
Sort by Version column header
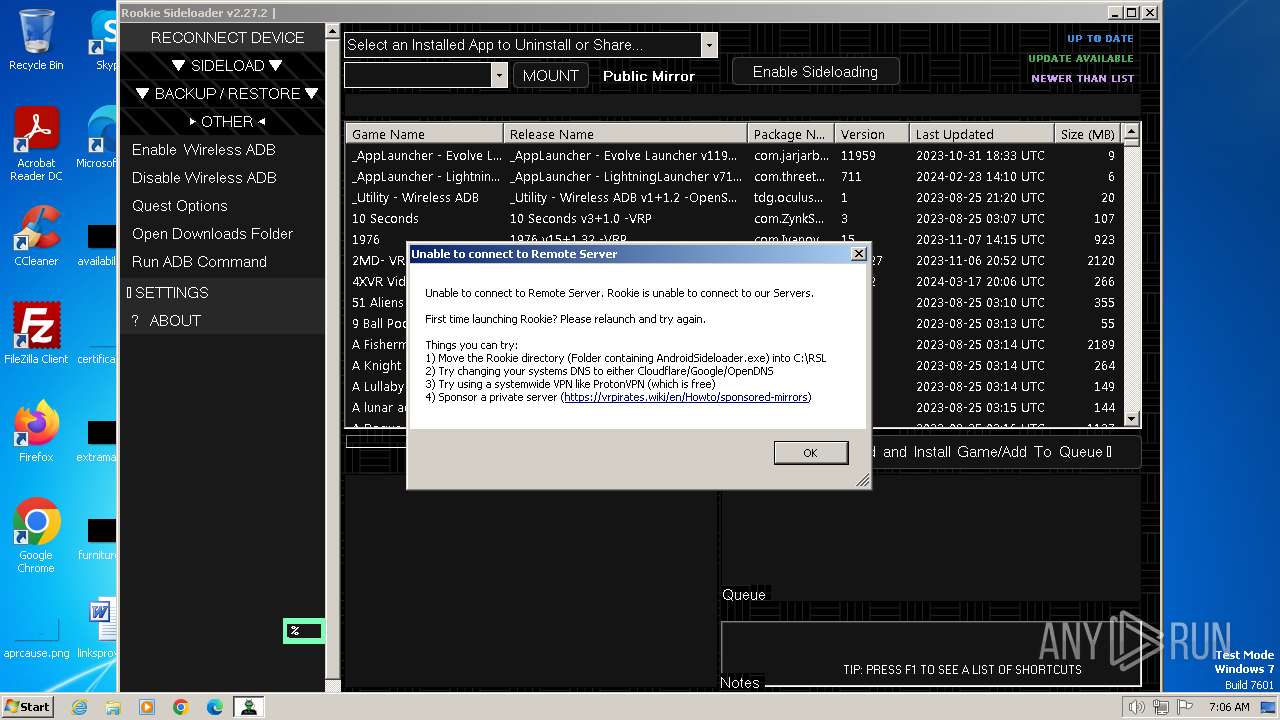tap(872, 134)
